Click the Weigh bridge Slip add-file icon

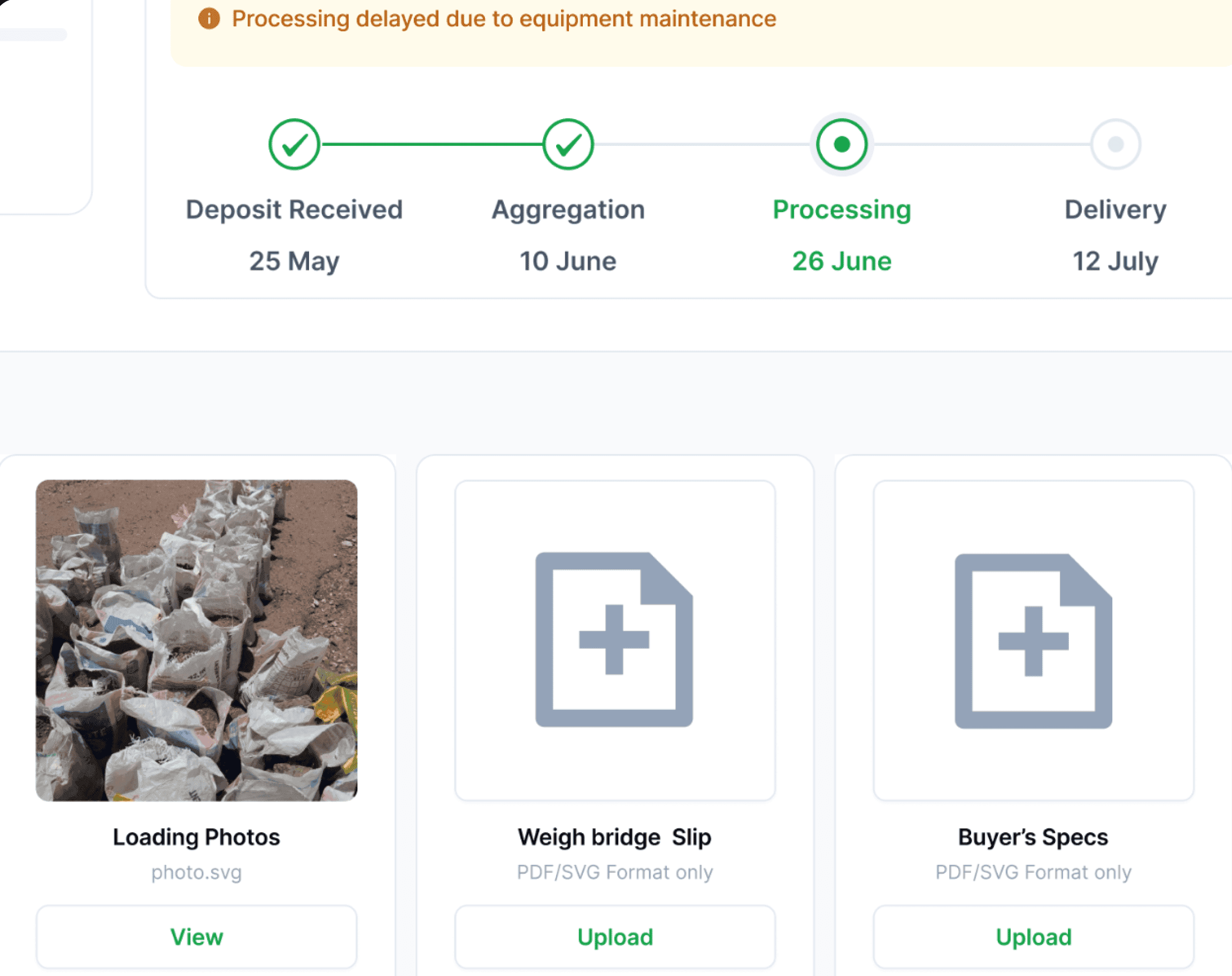[614, 640]
